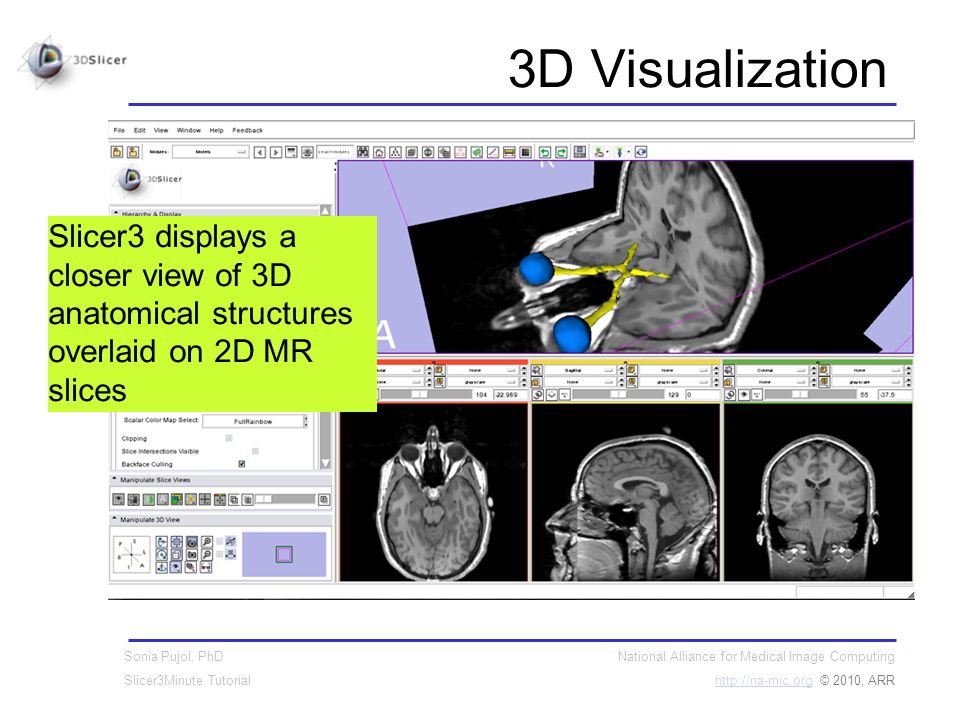Screen dimensions: 960x720
Task: Collapse the Manipulate 3D View panel
Action: (114, 519)
